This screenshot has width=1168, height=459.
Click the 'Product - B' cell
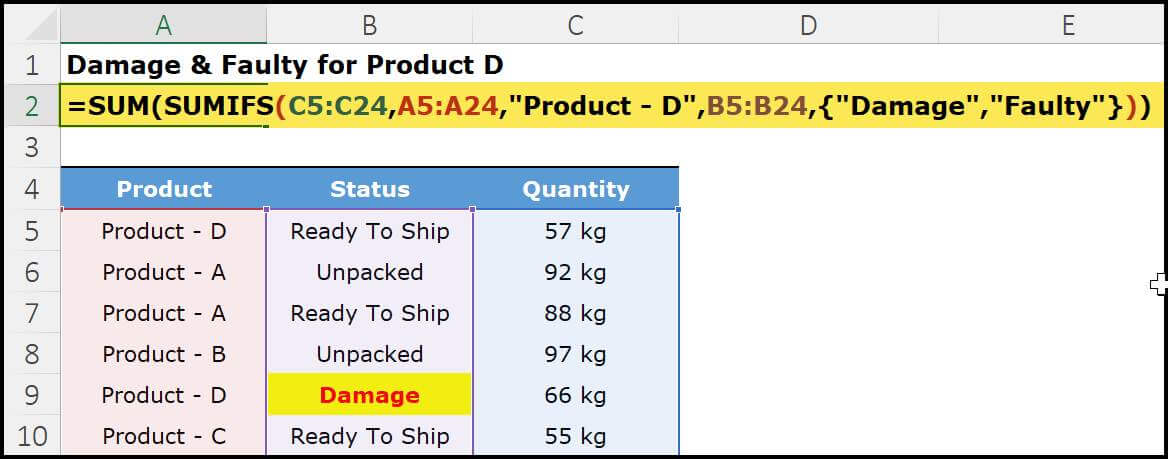164,354
